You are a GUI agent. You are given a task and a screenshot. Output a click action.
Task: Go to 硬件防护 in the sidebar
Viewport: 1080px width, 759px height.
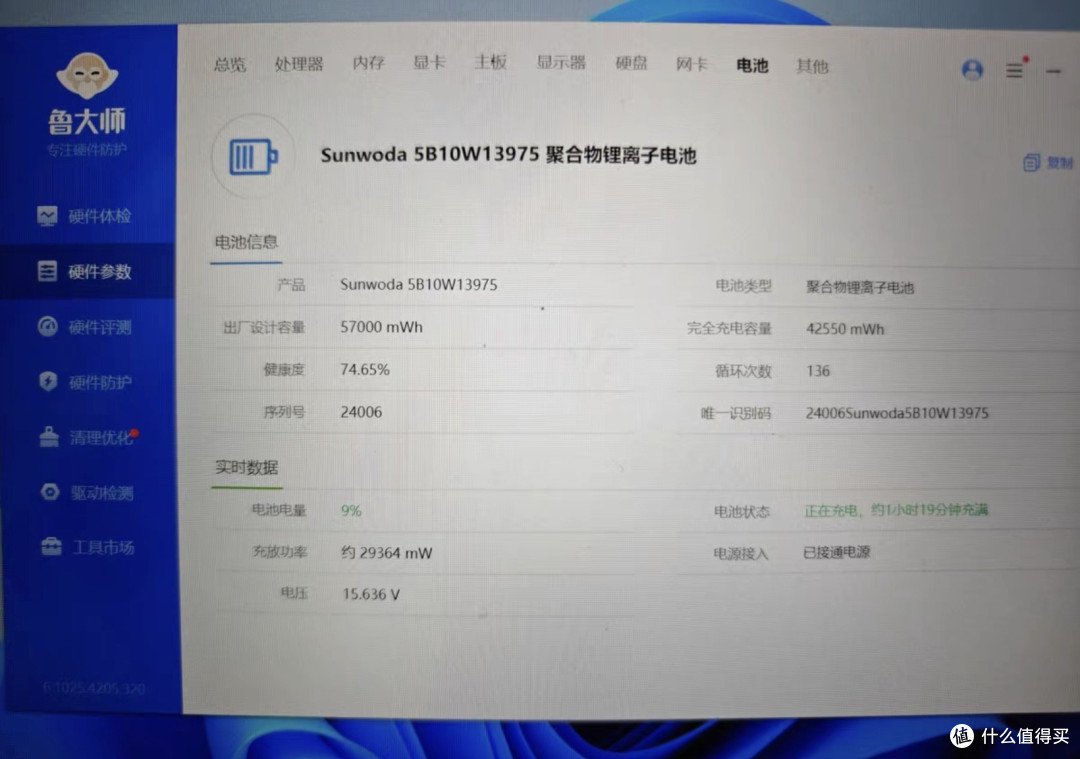[85, 382]
